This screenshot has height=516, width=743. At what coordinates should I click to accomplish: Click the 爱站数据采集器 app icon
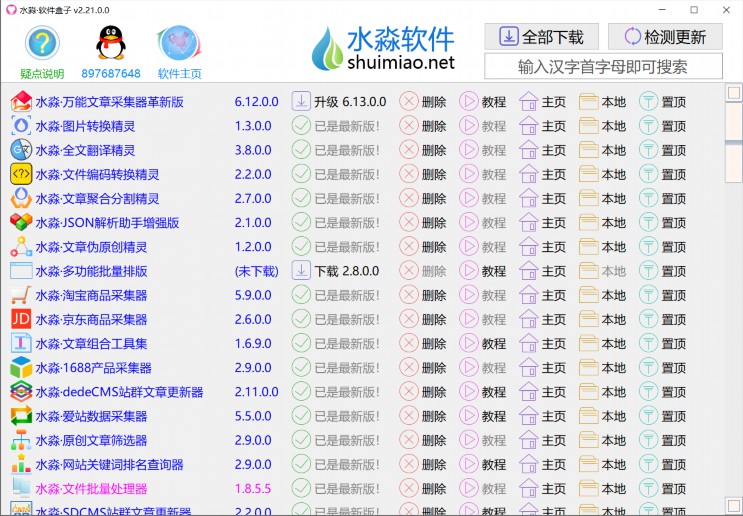[21, 416]
